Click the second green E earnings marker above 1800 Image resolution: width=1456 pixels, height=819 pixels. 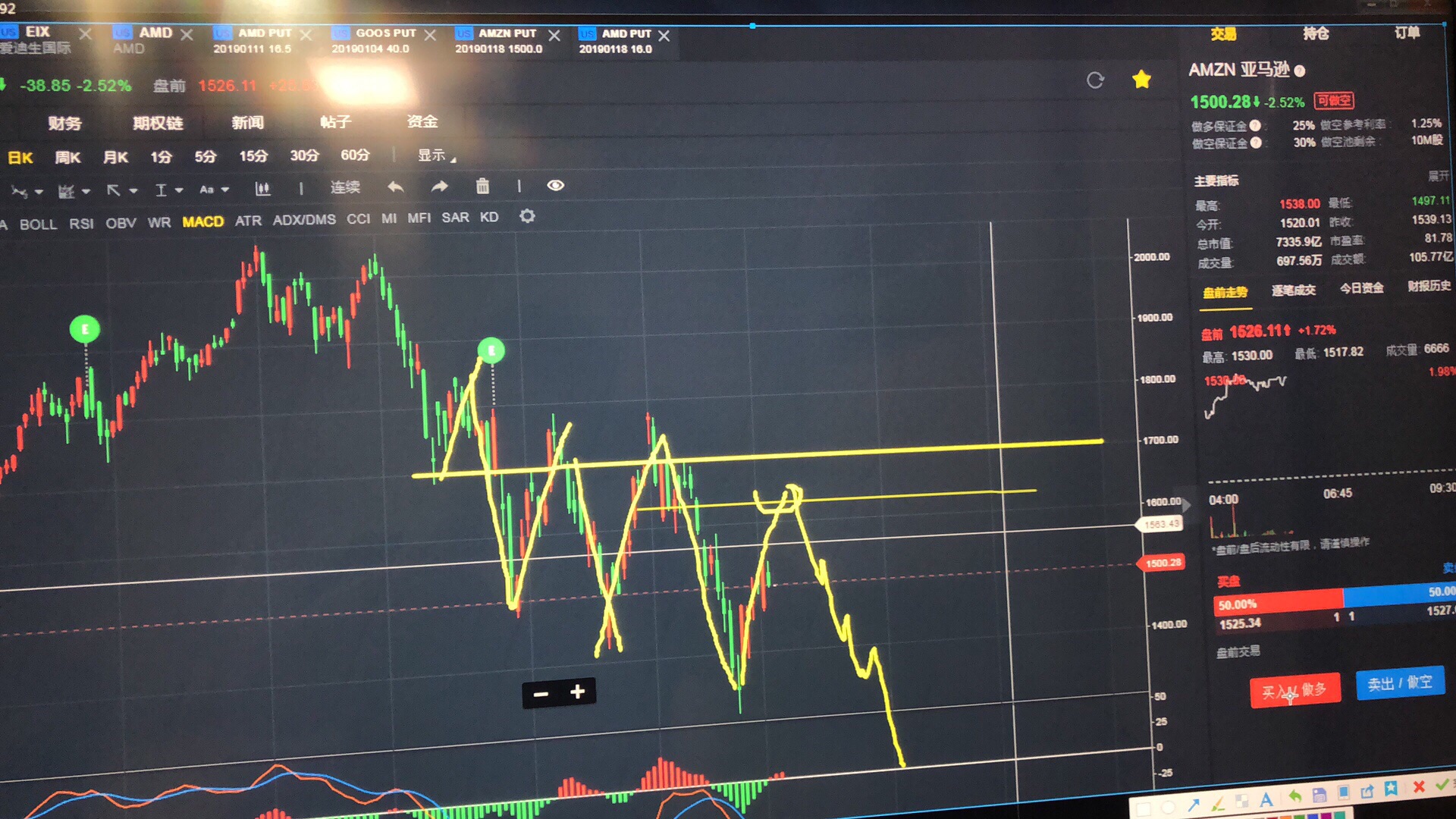pyautogui.click(x=491, y=350)
